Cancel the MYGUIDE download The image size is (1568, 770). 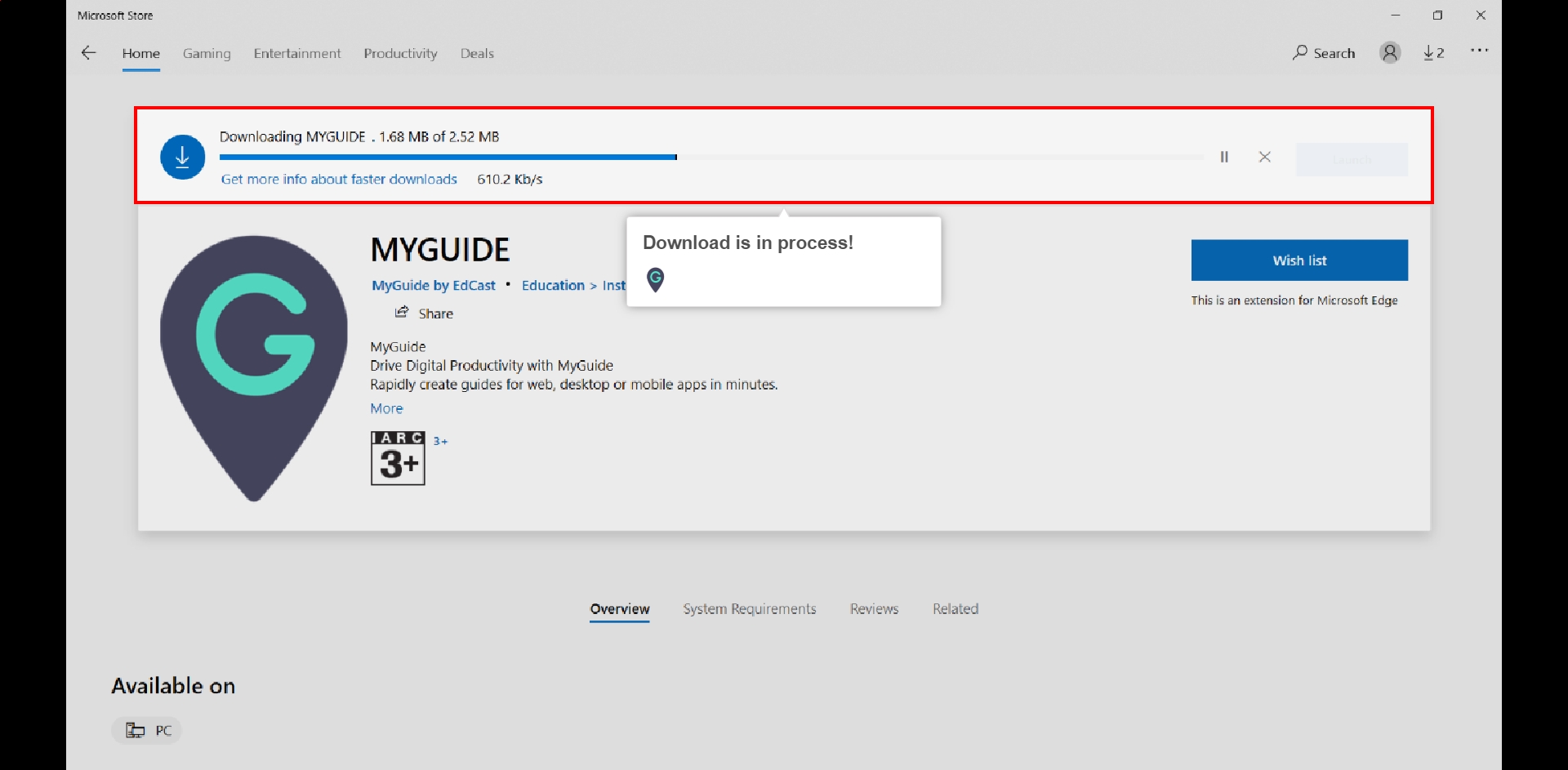click(x=1264, y=157)
